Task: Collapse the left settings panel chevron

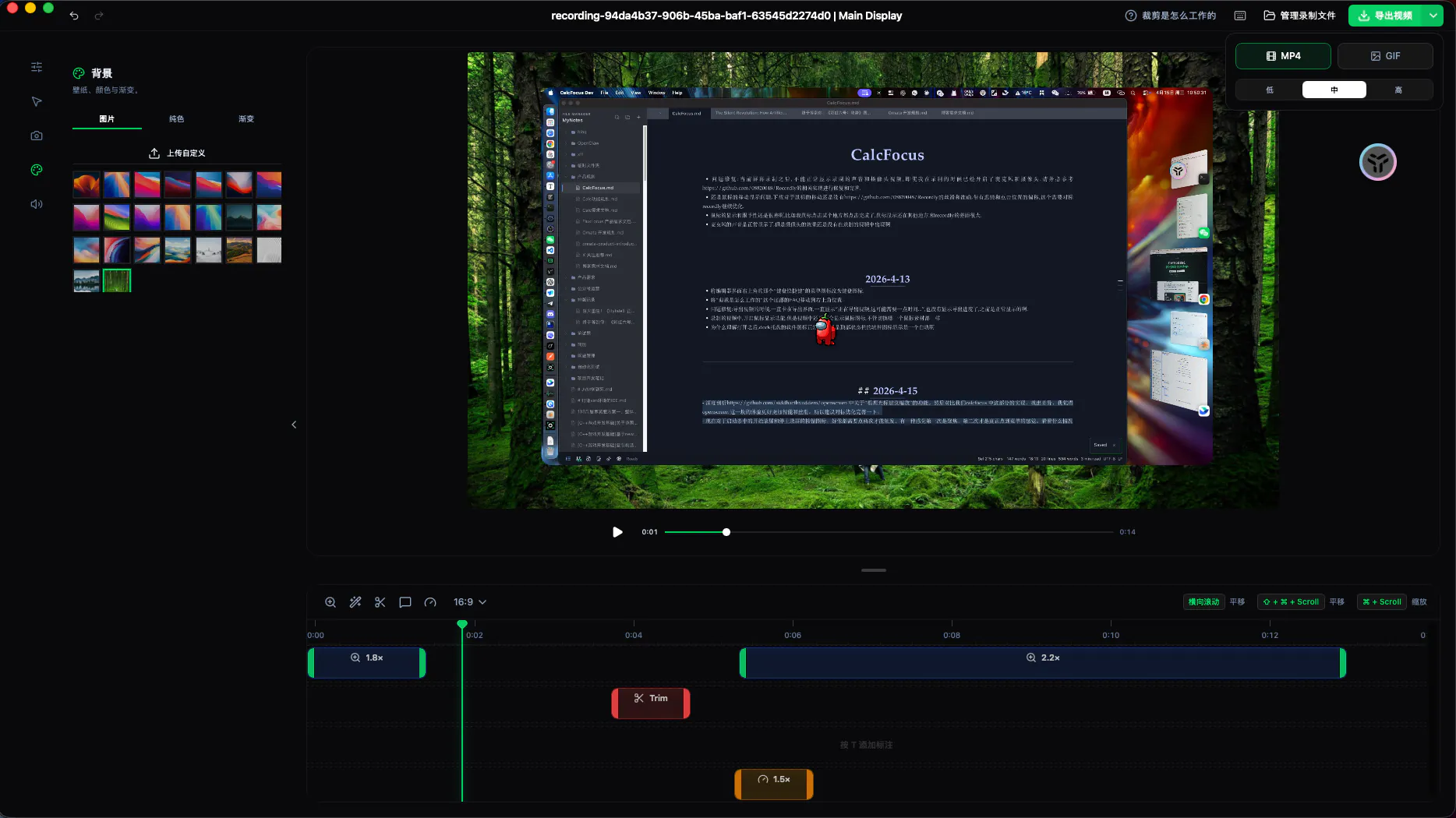Action: 294,425
